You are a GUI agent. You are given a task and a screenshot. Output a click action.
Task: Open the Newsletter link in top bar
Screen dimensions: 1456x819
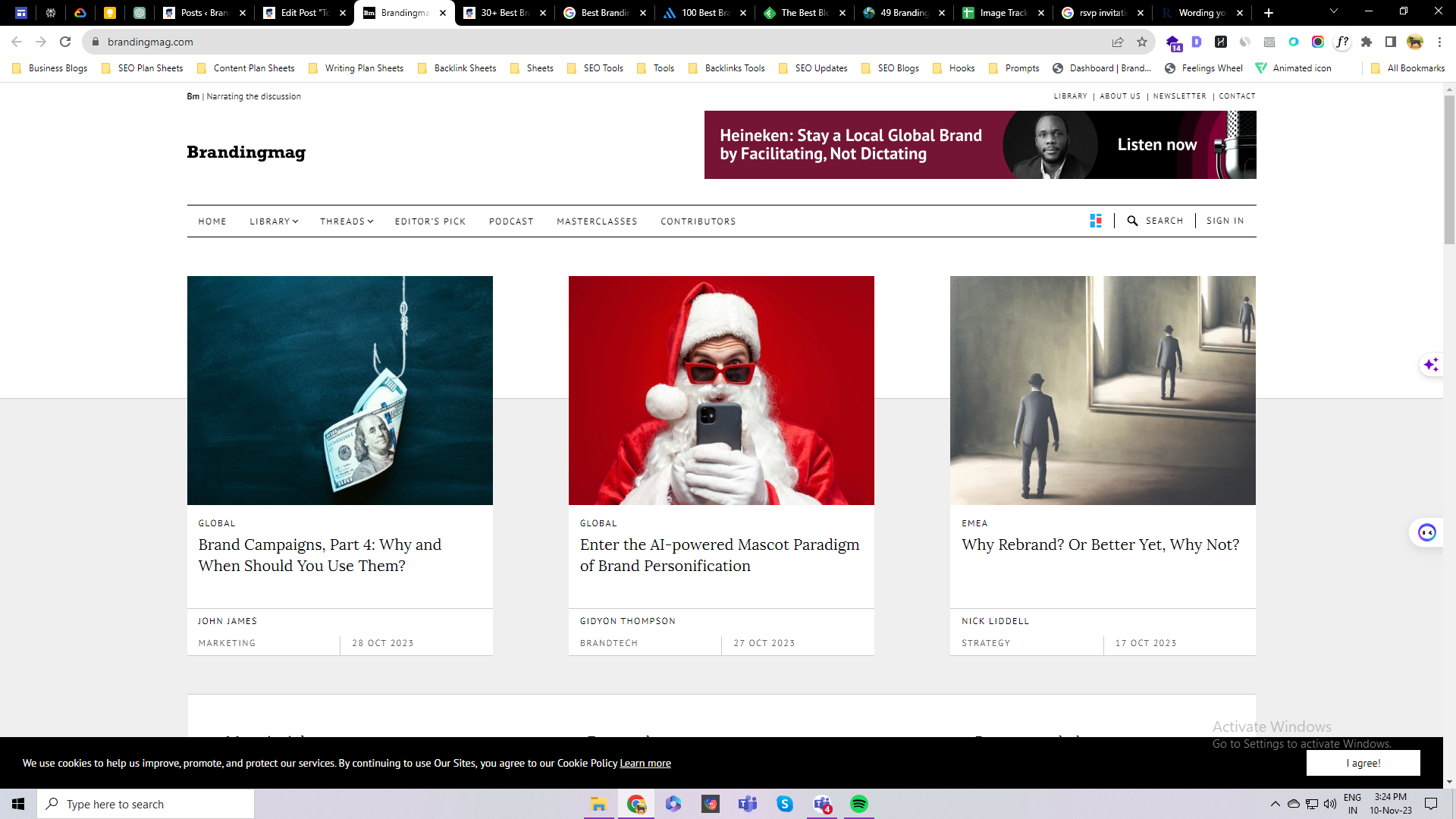[x=1179, y=96]
